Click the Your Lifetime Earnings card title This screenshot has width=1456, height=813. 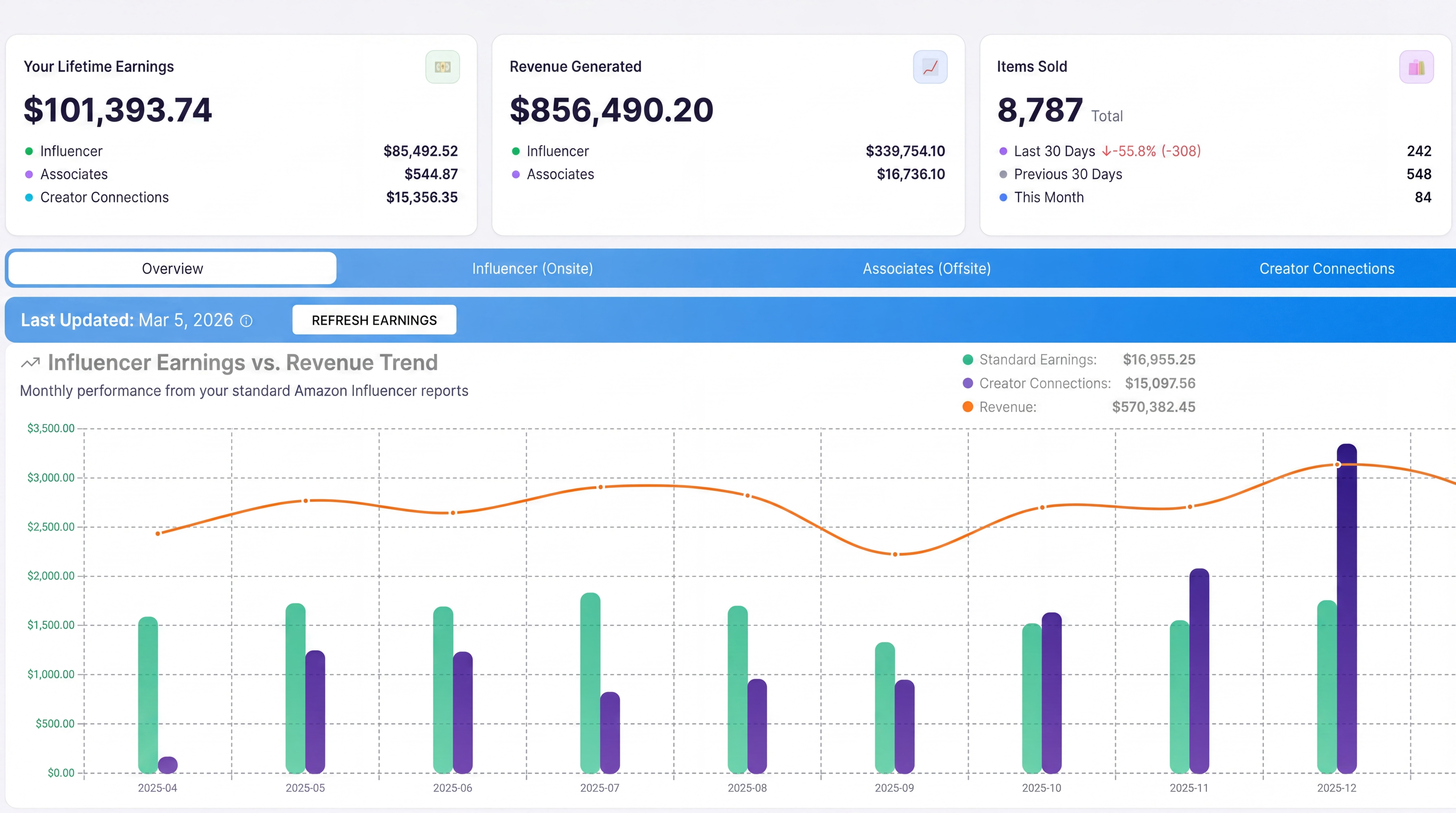click(x=98, y=67)
